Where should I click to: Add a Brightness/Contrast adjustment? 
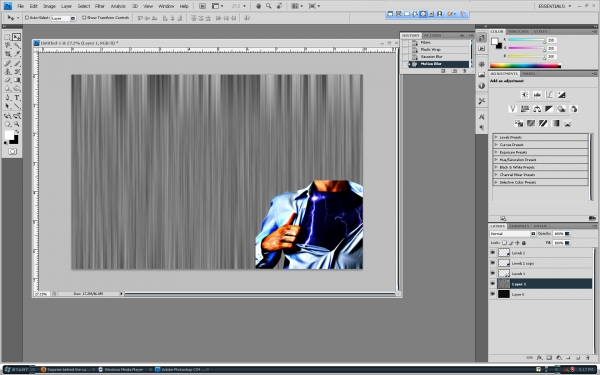(525, 95)
